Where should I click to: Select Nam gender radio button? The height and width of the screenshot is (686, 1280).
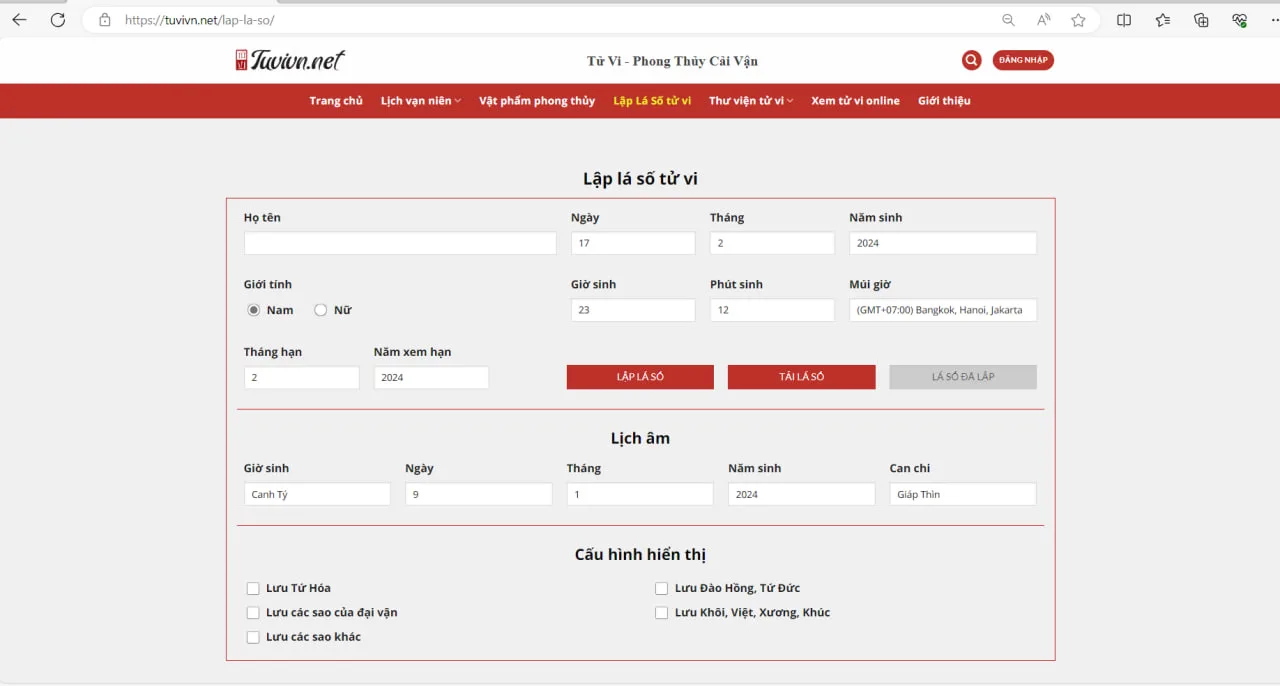(254, 310)
